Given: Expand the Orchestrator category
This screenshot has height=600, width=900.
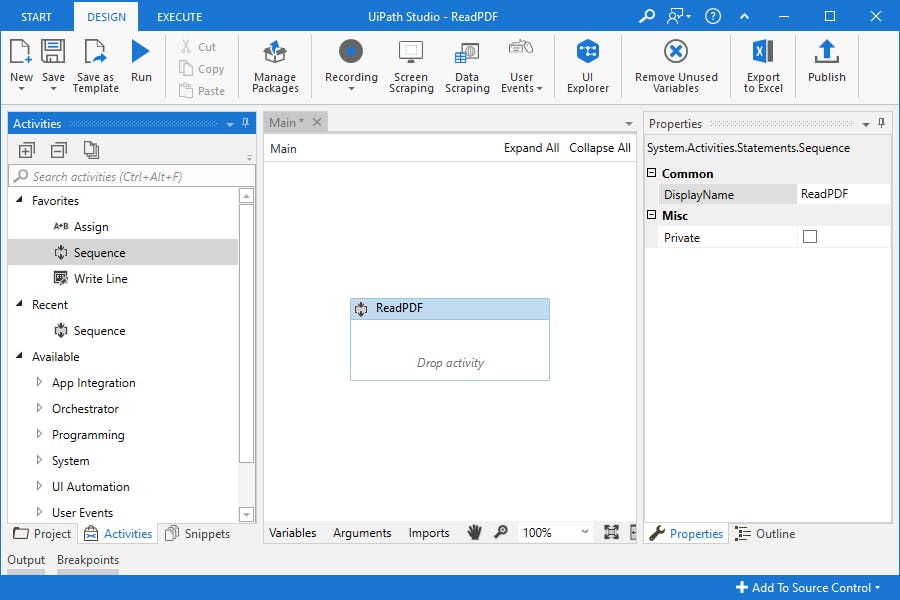Looking at the screenshot, I should (39, 408).
